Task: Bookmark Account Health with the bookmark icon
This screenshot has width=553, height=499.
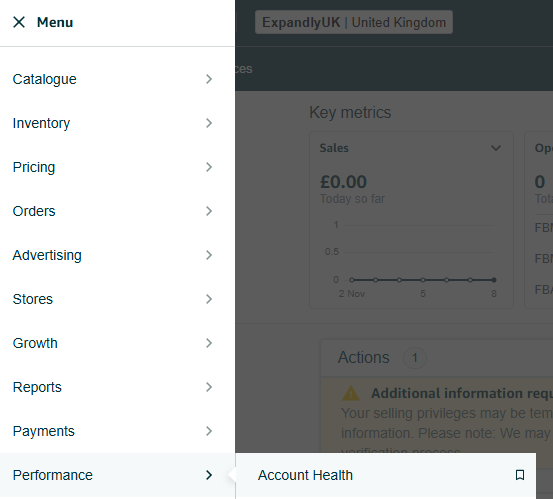Action: click(519, 475)
